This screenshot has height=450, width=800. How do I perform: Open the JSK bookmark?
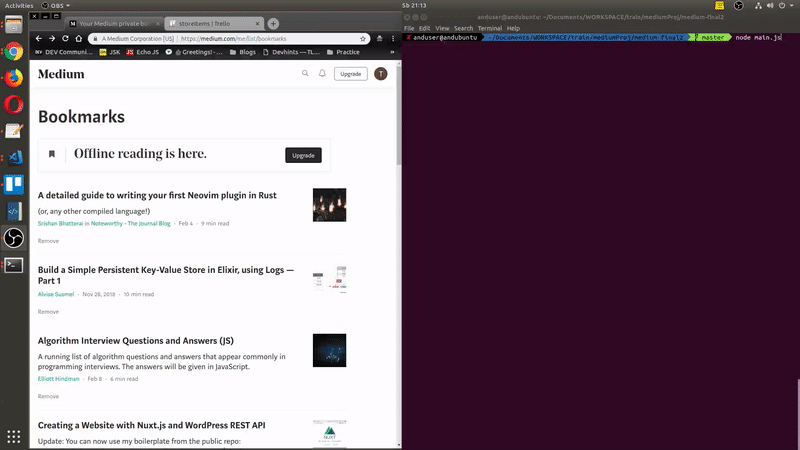point(110,52)
